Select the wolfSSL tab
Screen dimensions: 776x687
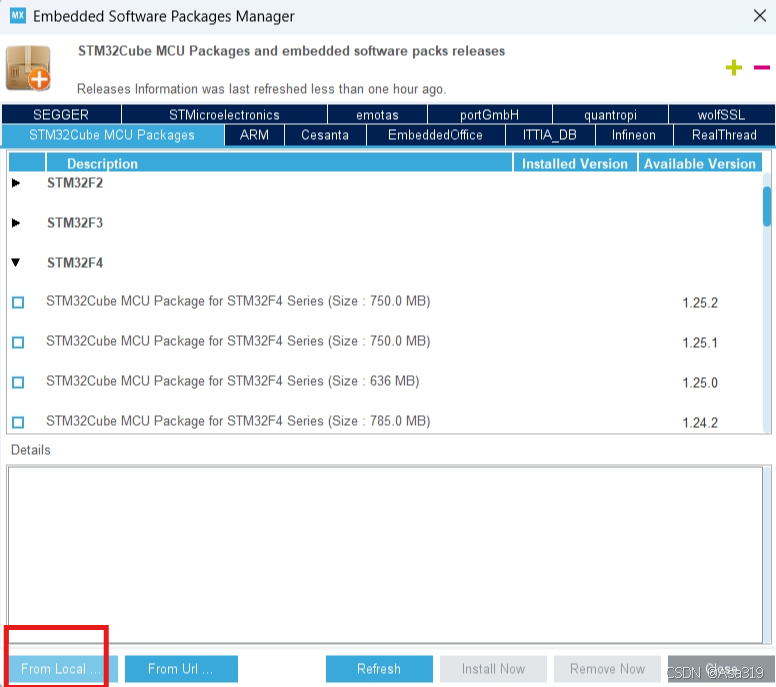coord(722,114)
